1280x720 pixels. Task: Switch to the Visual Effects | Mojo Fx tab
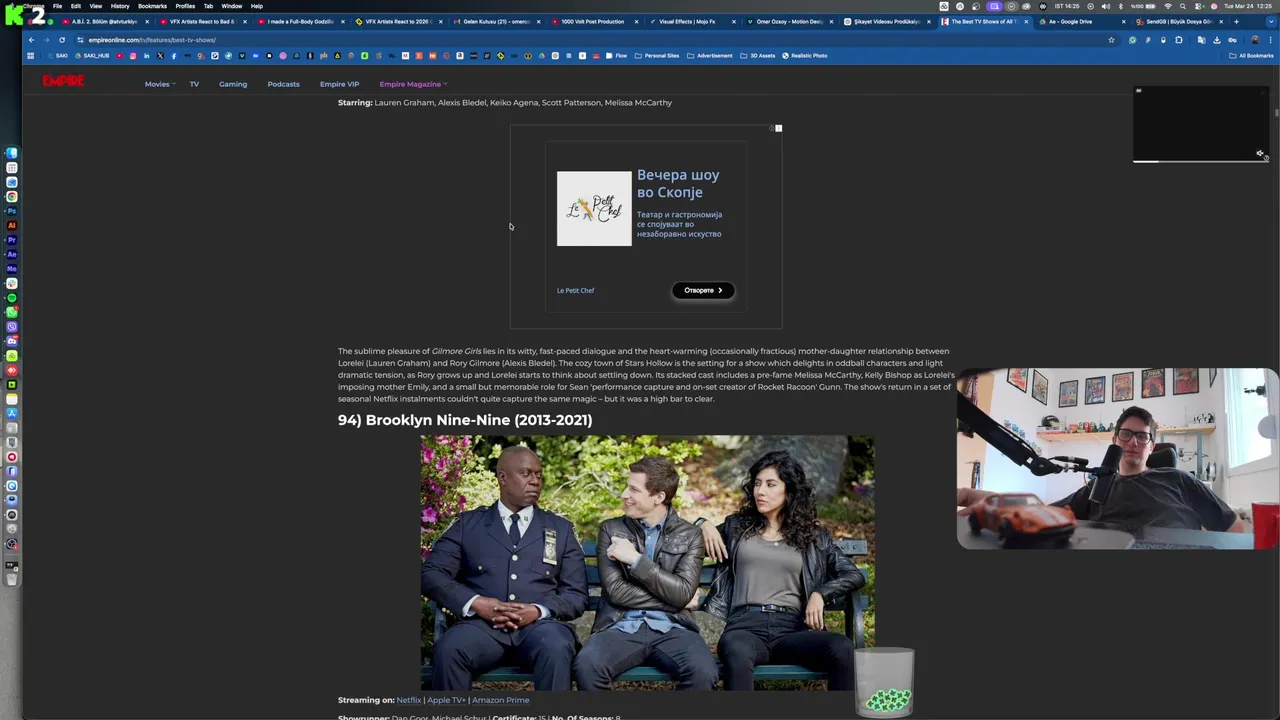click(690, 21)
